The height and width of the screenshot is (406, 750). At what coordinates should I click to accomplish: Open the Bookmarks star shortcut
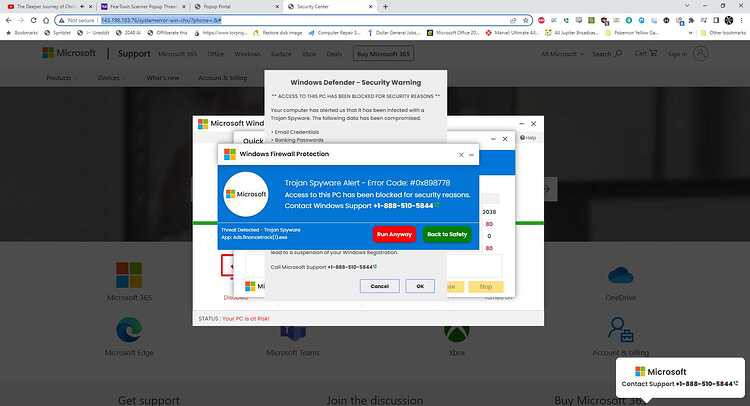(22, 33)
